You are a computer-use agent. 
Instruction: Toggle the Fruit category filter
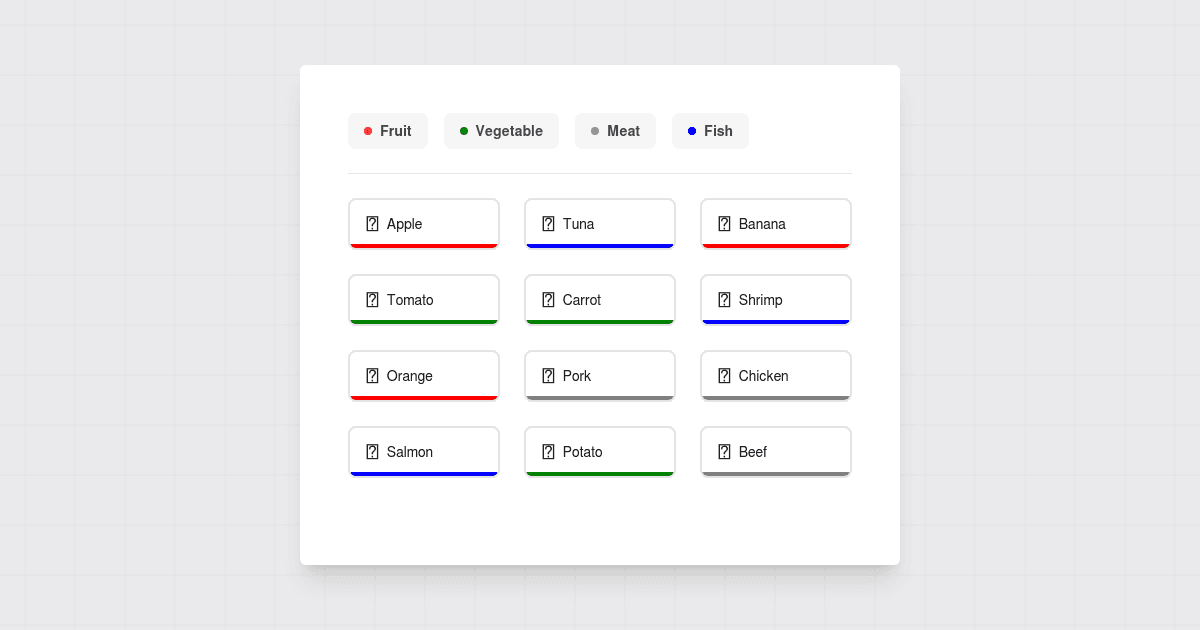388,130
